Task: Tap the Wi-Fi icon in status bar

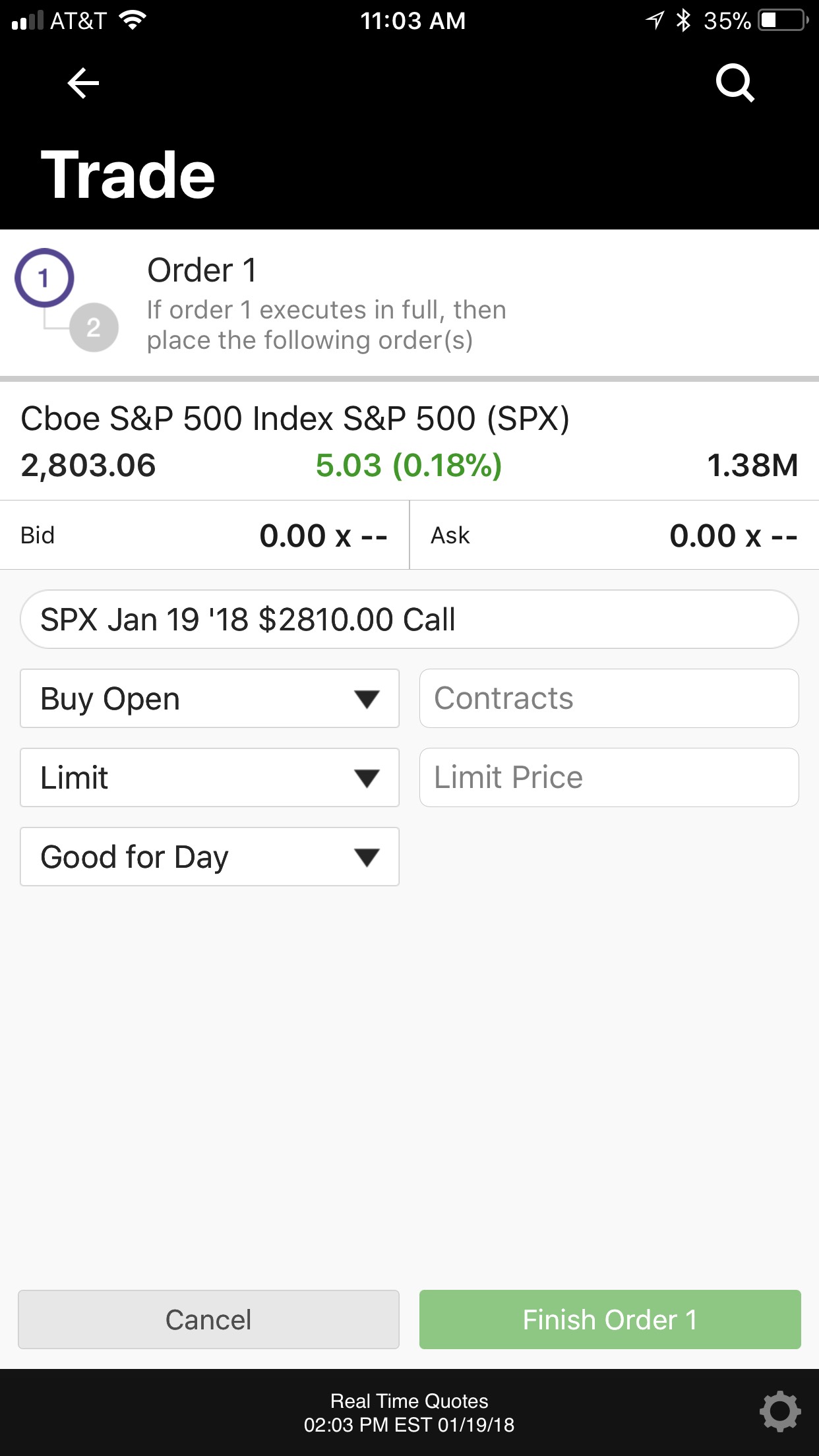Action: point(133,20)
